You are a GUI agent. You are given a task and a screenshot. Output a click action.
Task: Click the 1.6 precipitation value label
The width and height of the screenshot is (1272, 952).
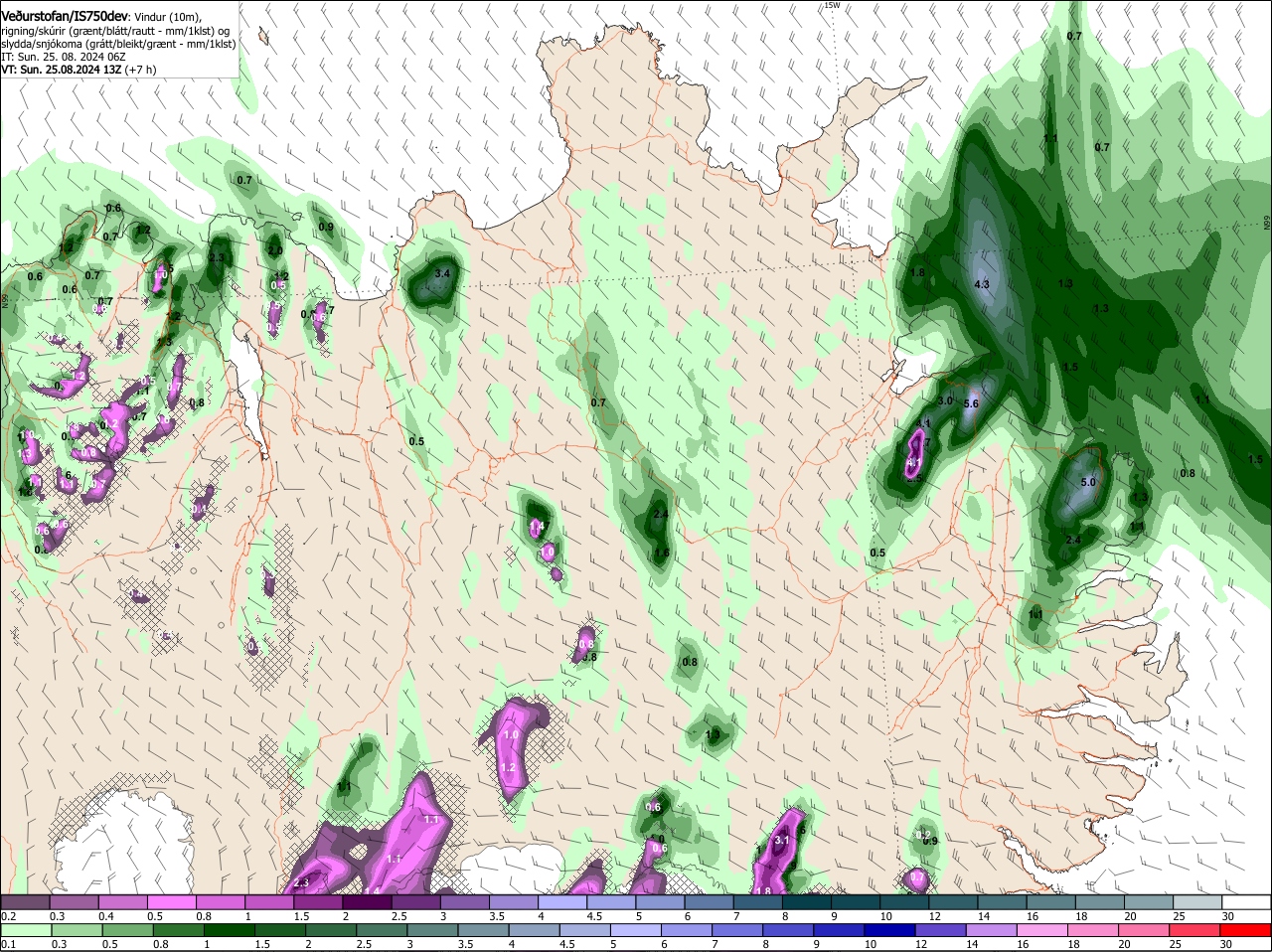click(661, 553)
